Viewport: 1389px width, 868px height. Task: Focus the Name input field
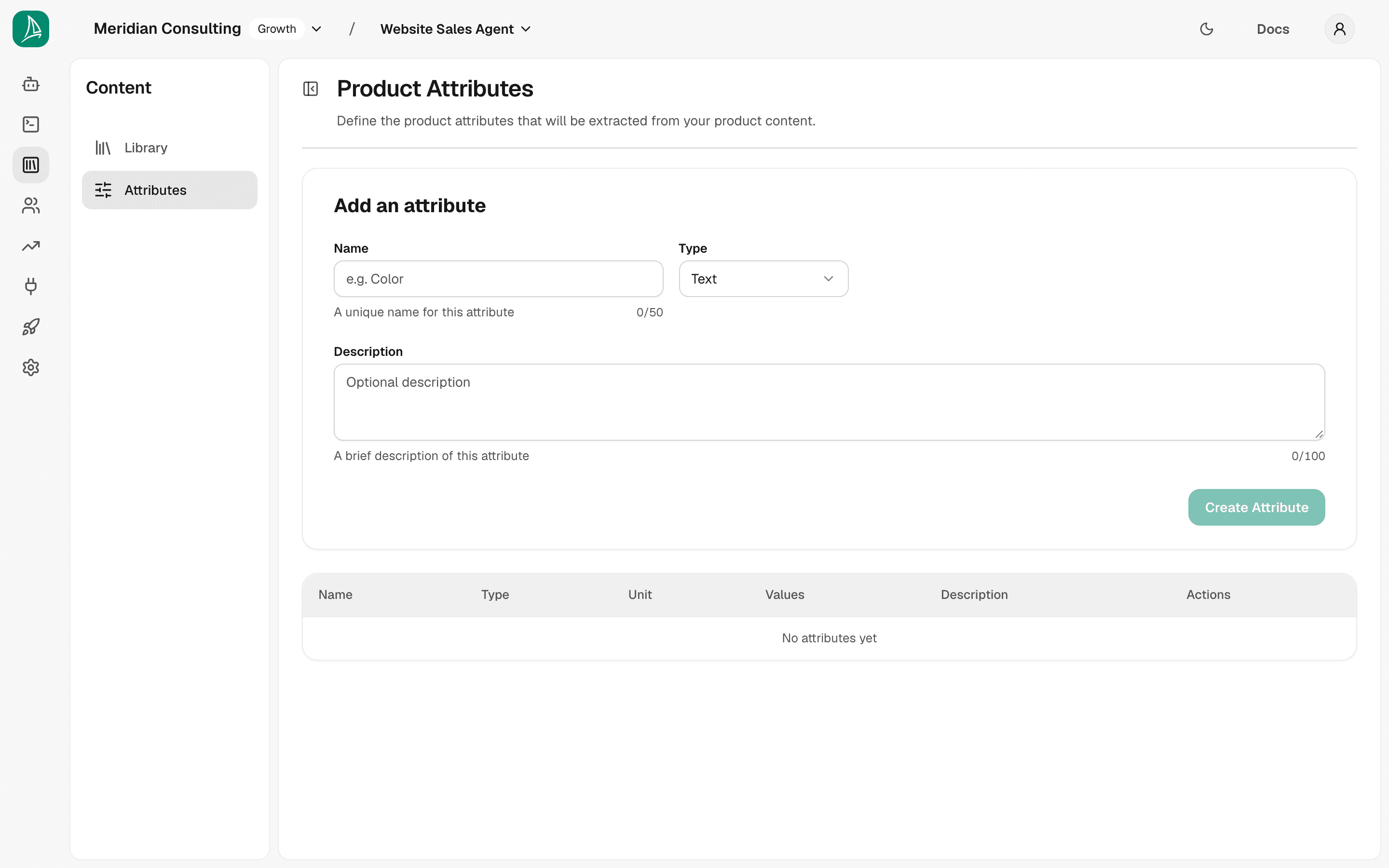(498, 279)
